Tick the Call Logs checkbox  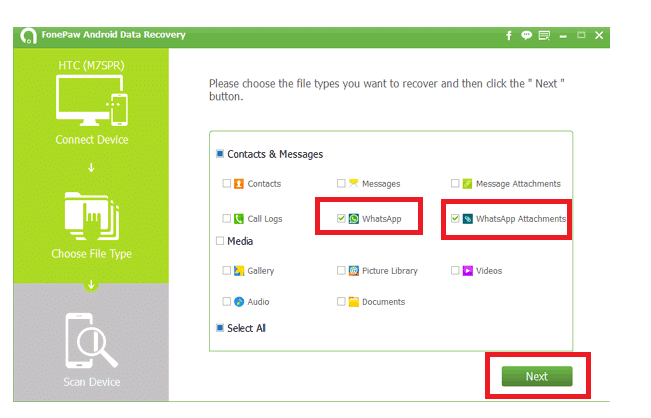click(x=226, y=218)
